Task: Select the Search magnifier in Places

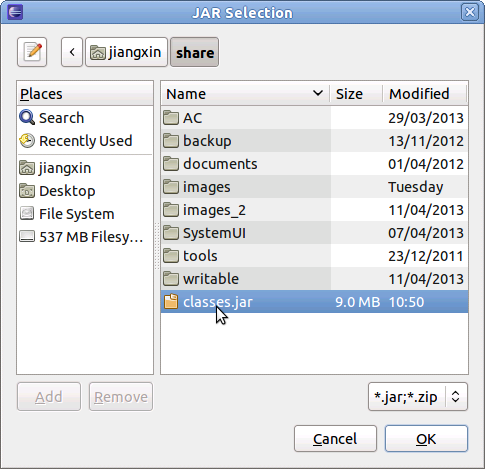Action: coord(27,118)
